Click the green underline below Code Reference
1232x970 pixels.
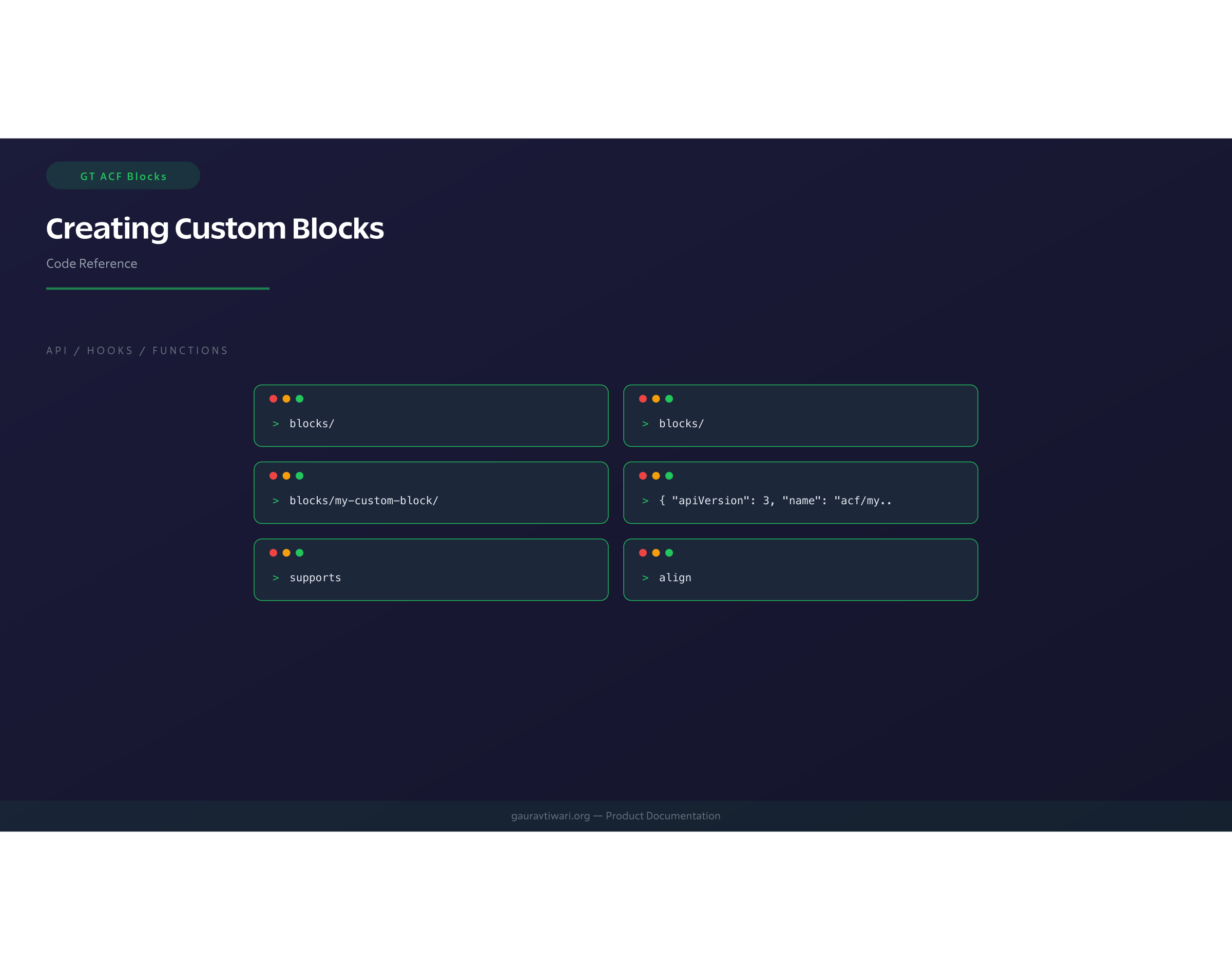(x=158, y=289)
